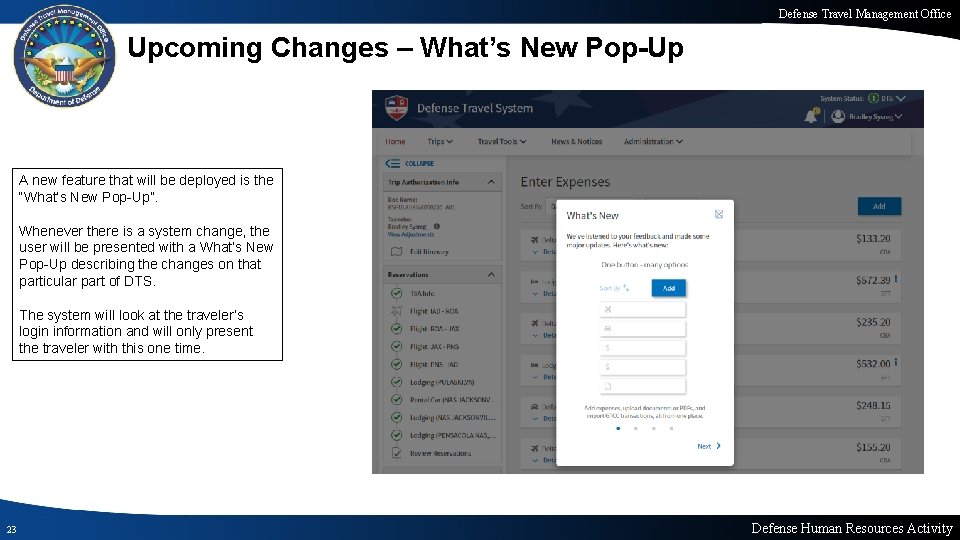
Task: Open the Bradley user account dropdown
Action: (875, 116)
